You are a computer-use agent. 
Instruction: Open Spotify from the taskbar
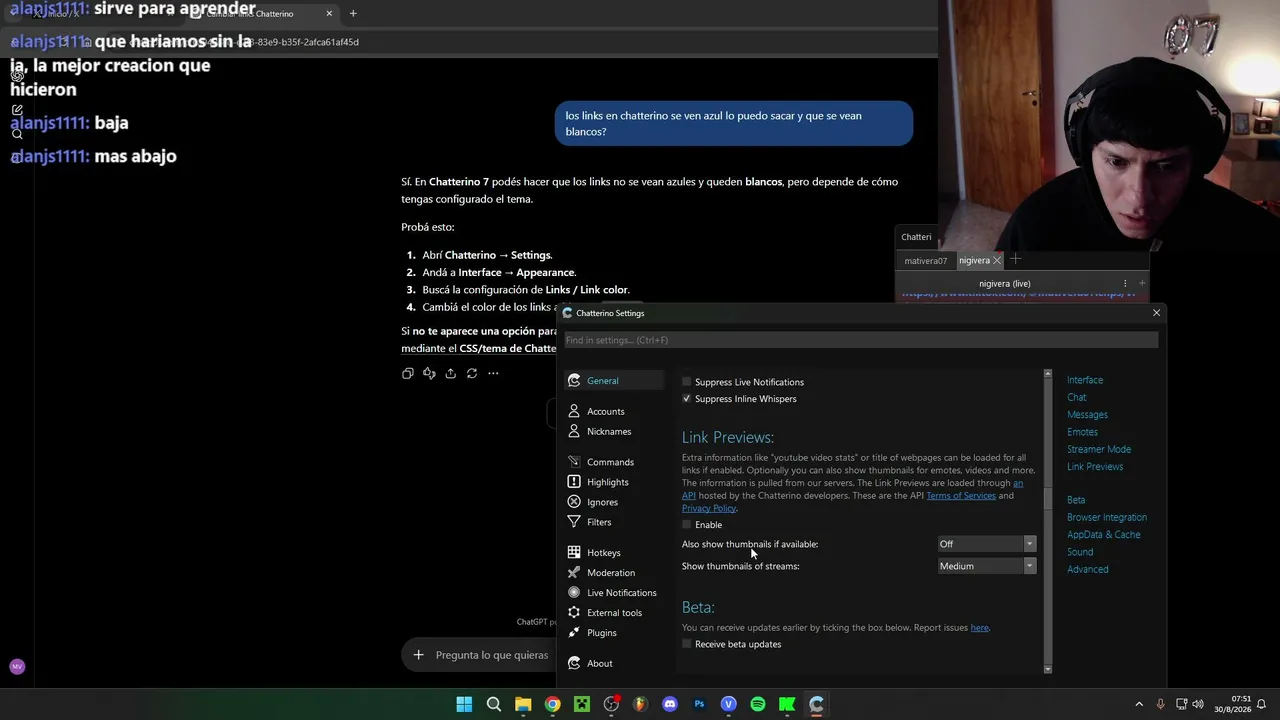(x=758, y=704)
